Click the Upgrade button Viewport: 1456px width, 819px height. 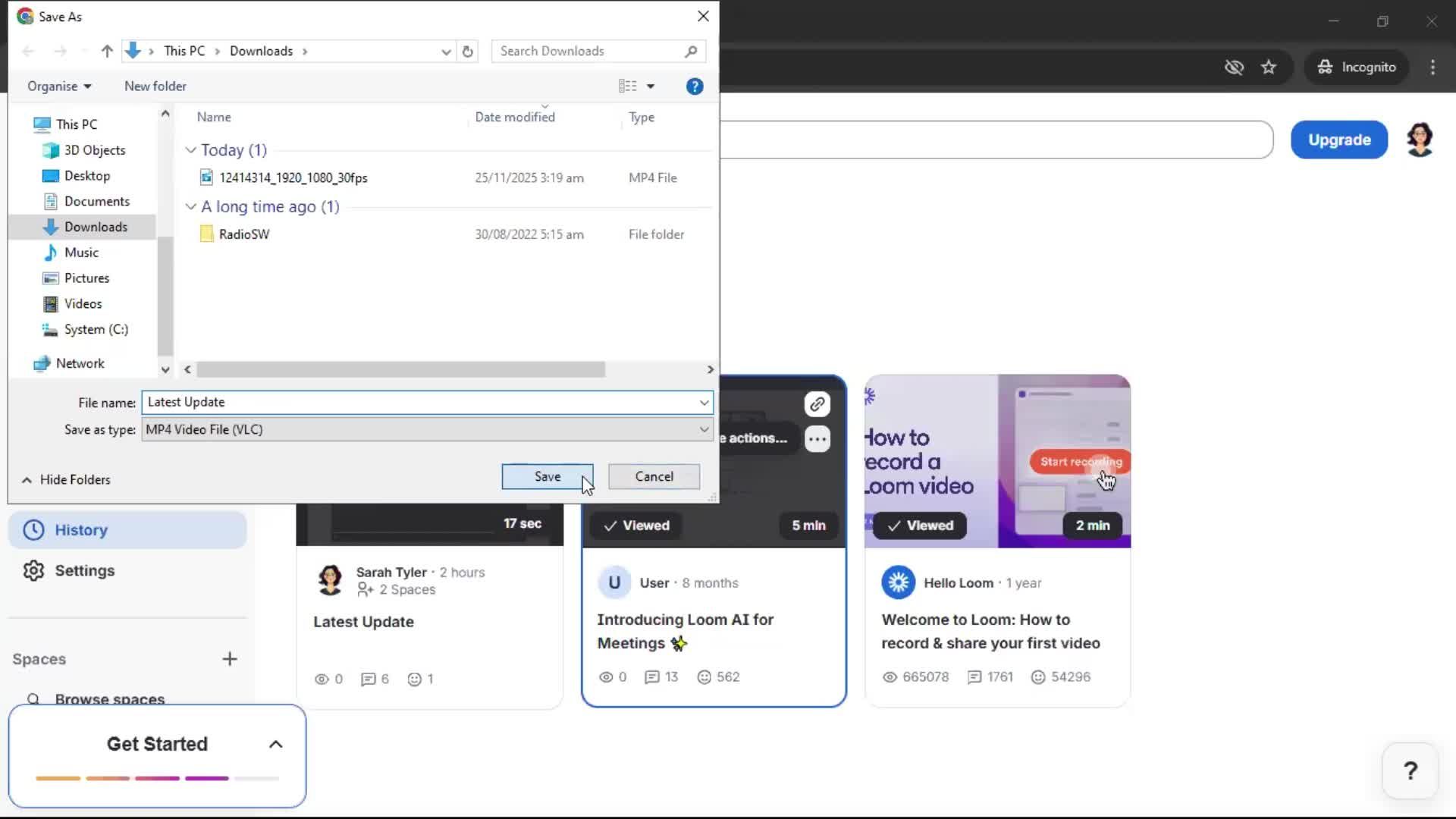click(x=1338, y=140)
